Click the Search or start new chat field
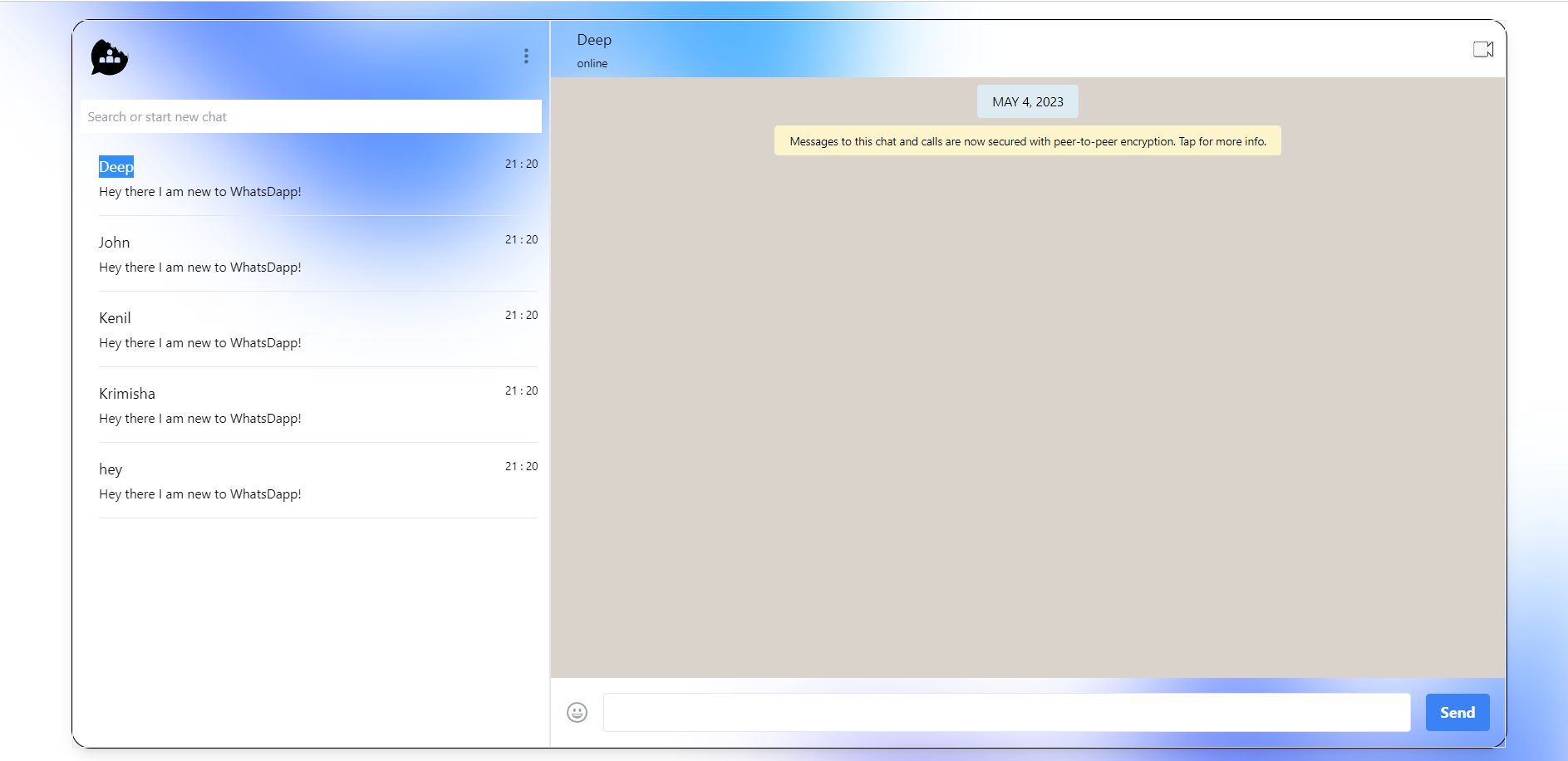1568x761 pixels. [x=311, y=116]
